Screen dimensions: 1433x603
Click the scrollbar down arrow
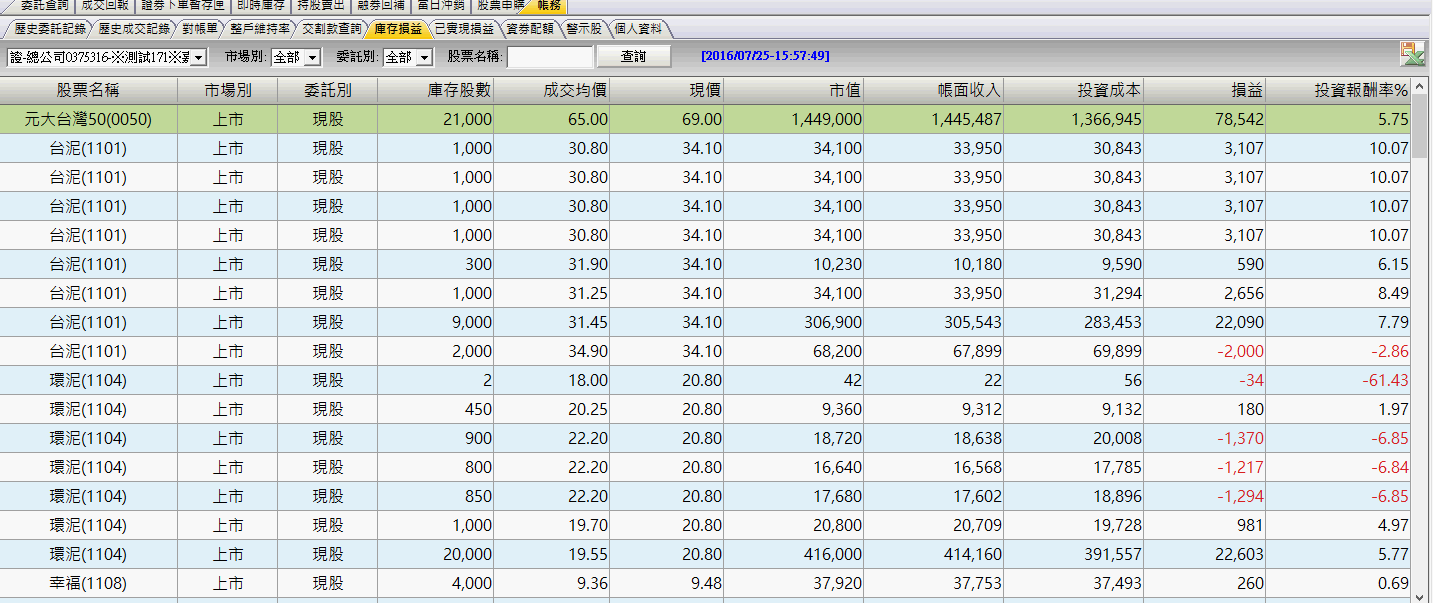1421,595
